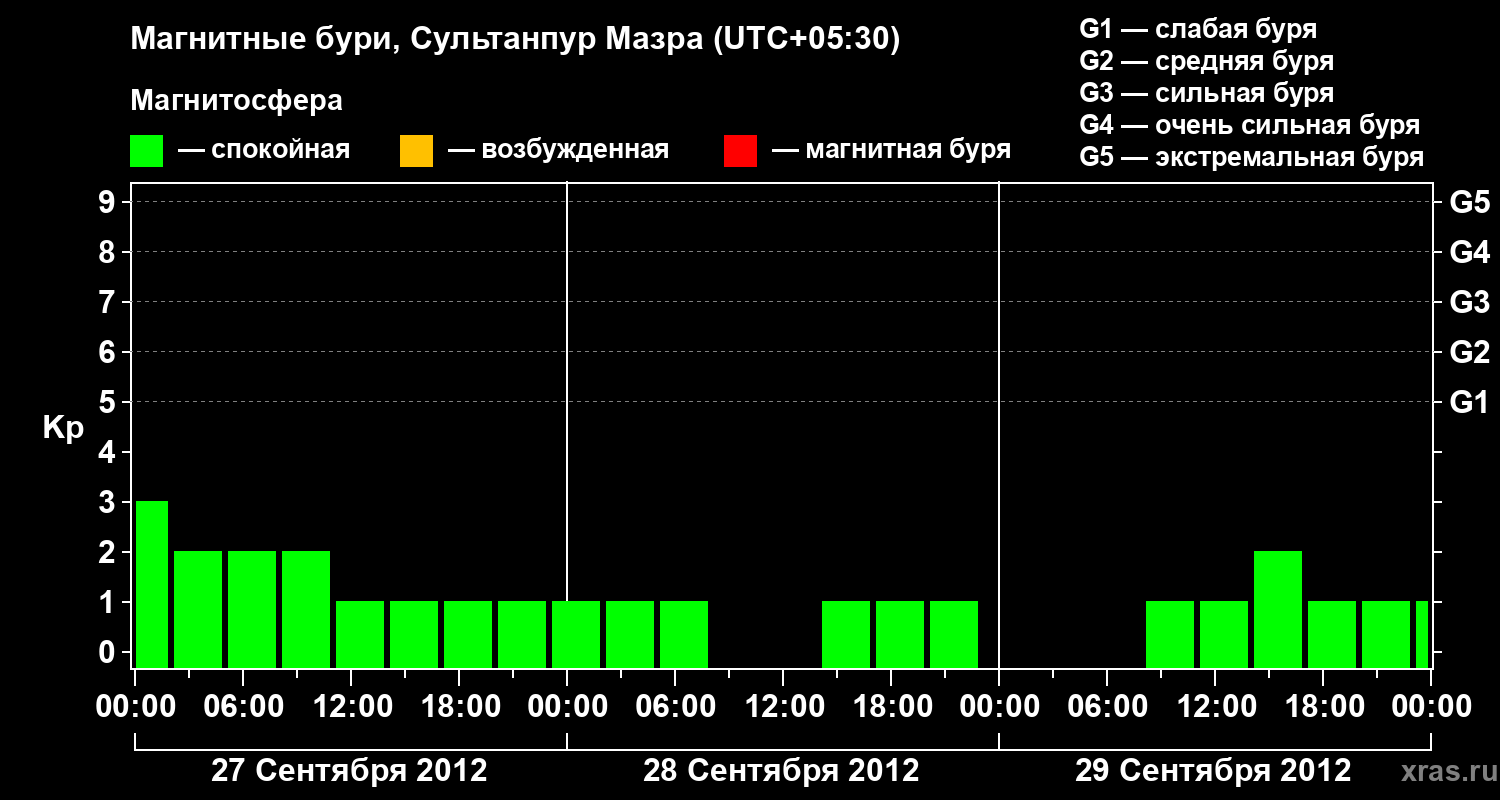Select the 'G3 — сильная буря' legend line
Image resolution: width=1500 pixels, height=800 pixels.
coord(1207,93)
